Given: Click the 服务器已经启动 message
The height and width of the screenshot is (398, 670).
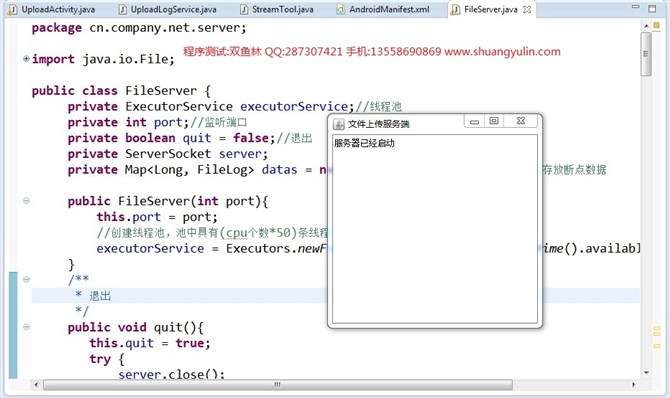Looking at the screenshot, I should pyautogui.click(x=364, y=143).
